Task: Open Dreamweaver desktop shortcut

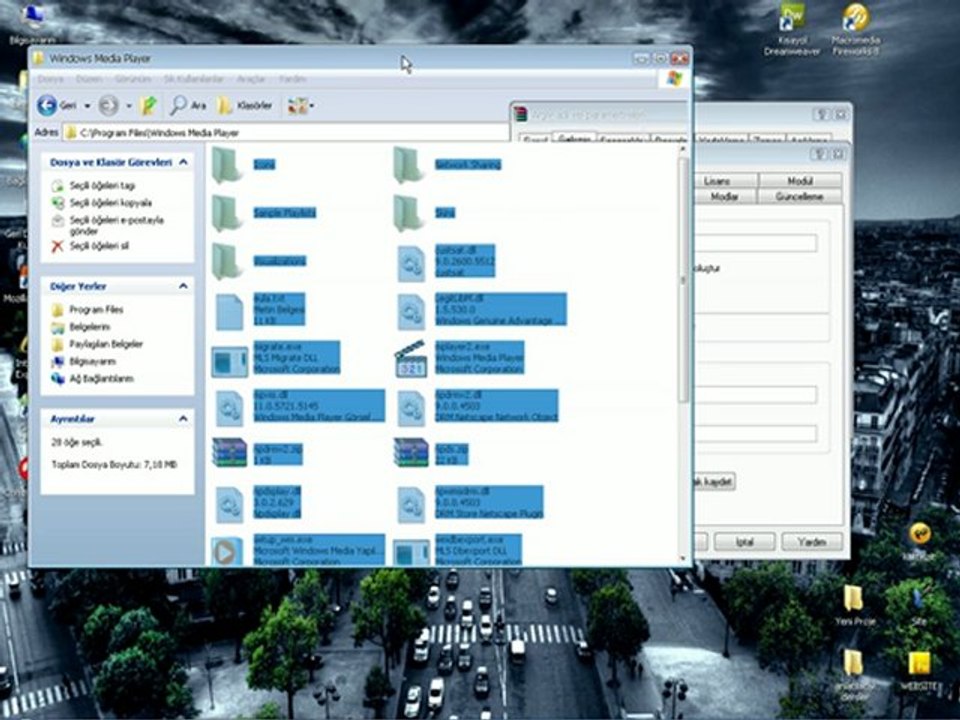Action: pos(791,29)
